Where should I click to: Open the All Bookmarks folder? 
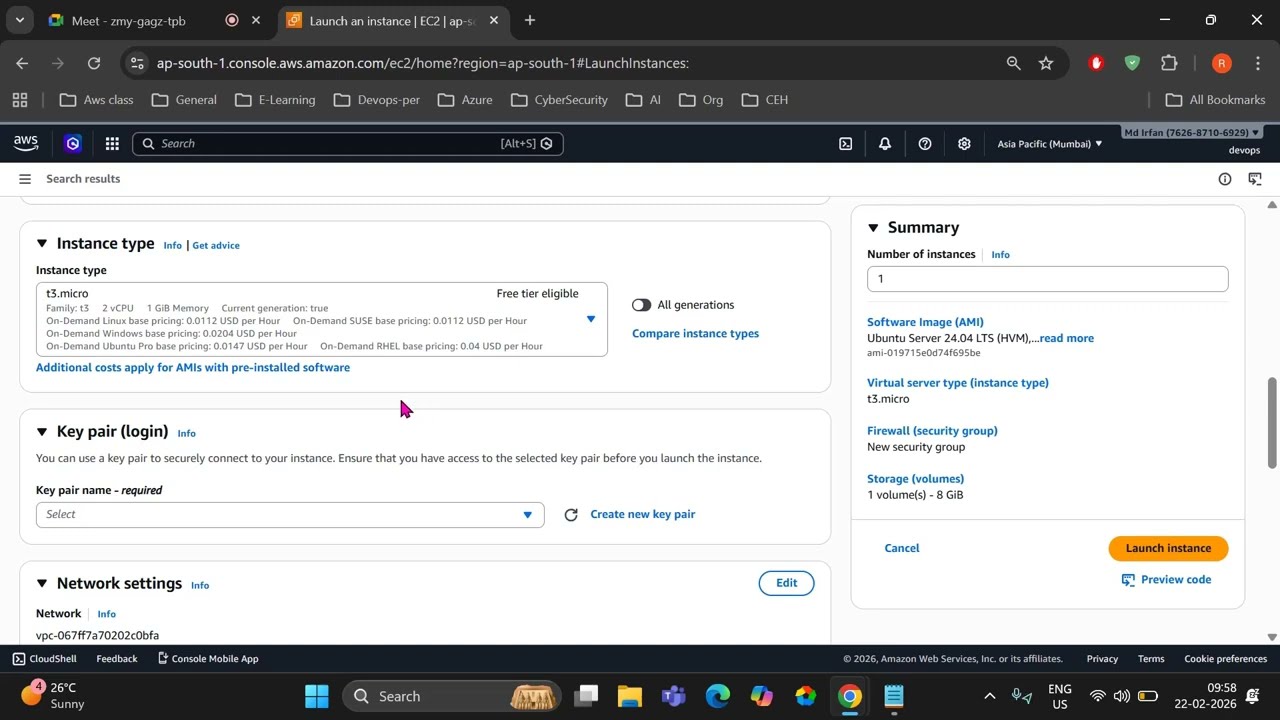1216,100
